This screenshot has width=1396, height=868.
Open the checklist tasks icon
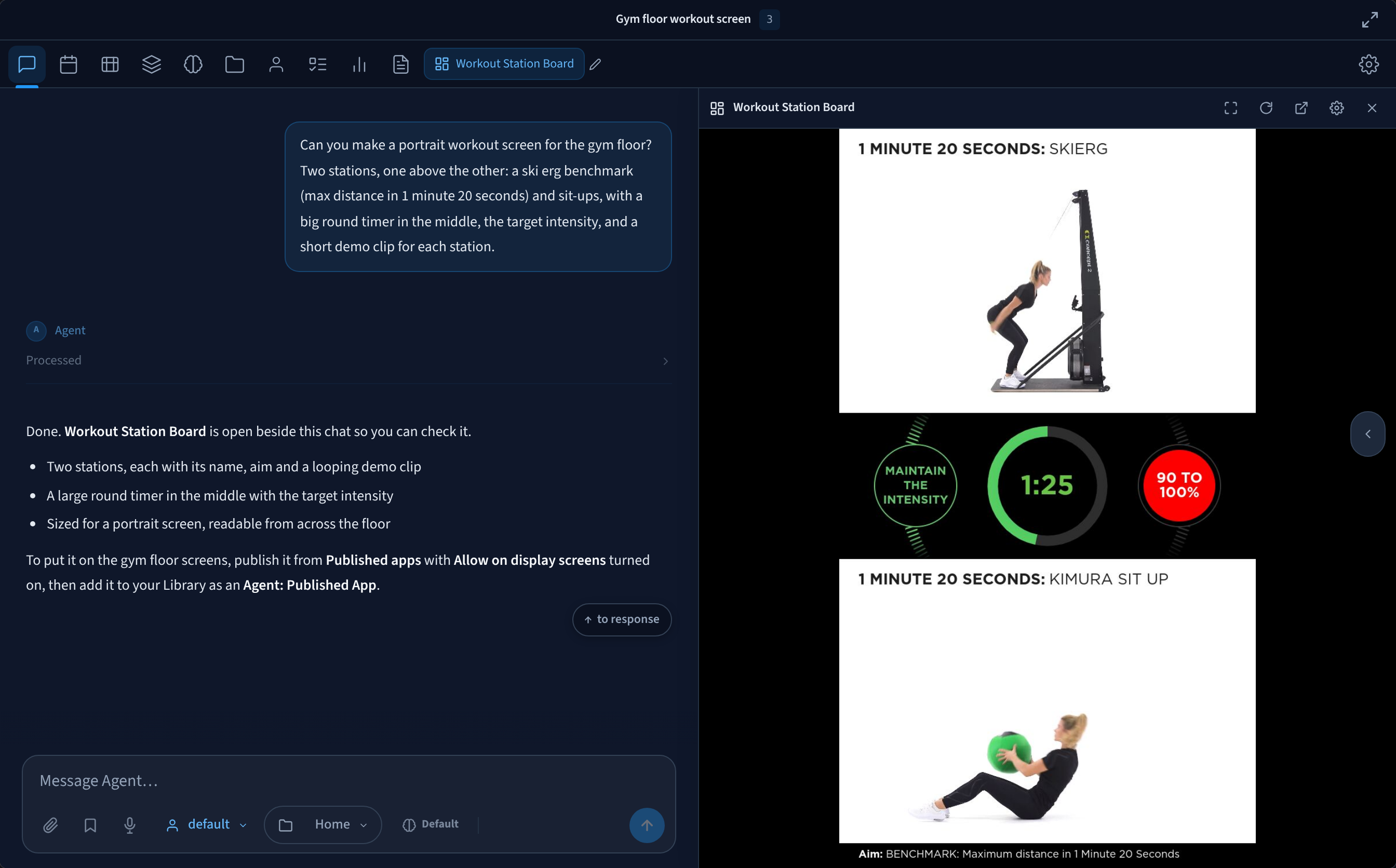pos(317,64)
